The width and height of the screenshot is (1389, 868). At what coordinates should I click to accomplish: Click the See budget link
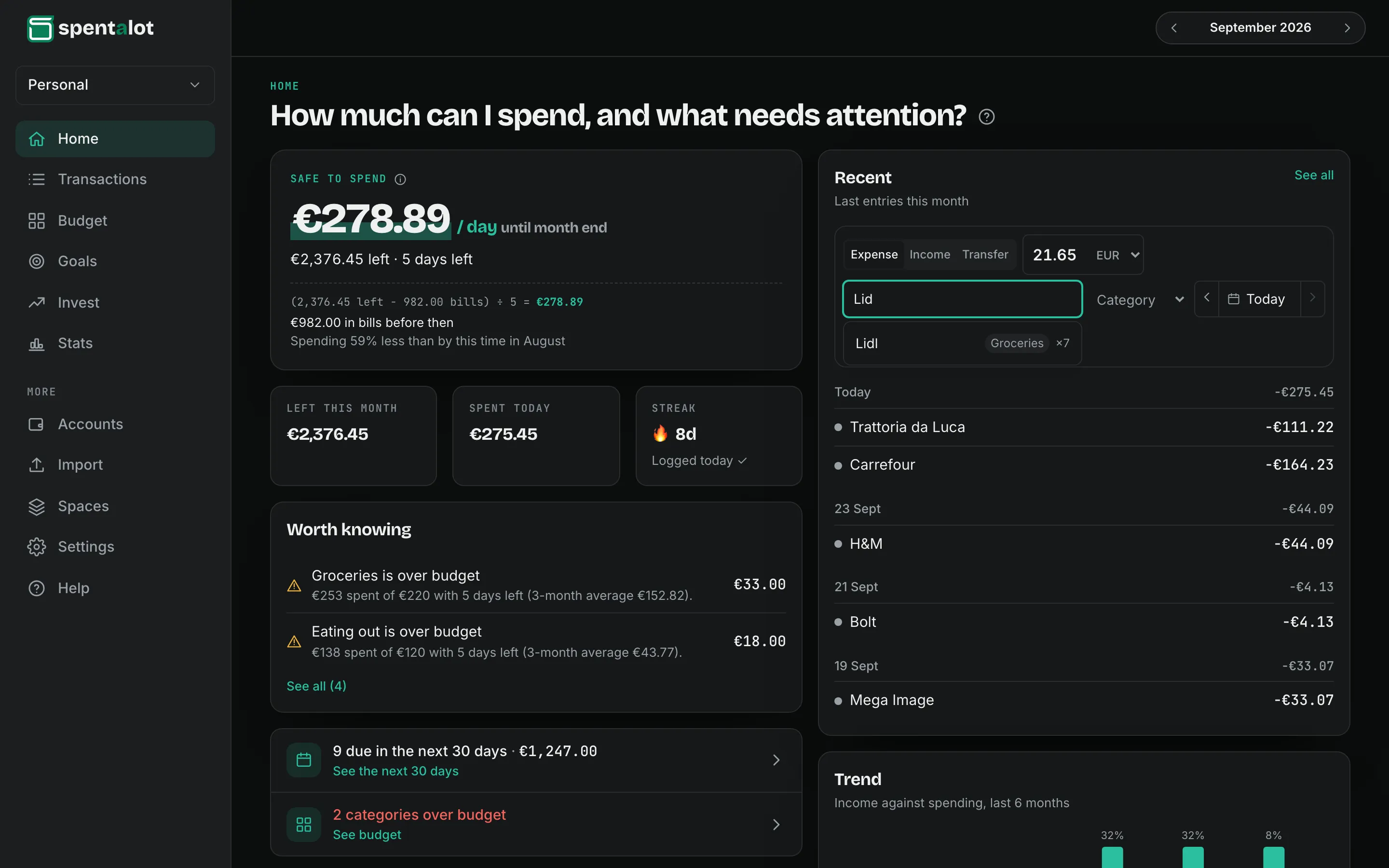(367, 835)
